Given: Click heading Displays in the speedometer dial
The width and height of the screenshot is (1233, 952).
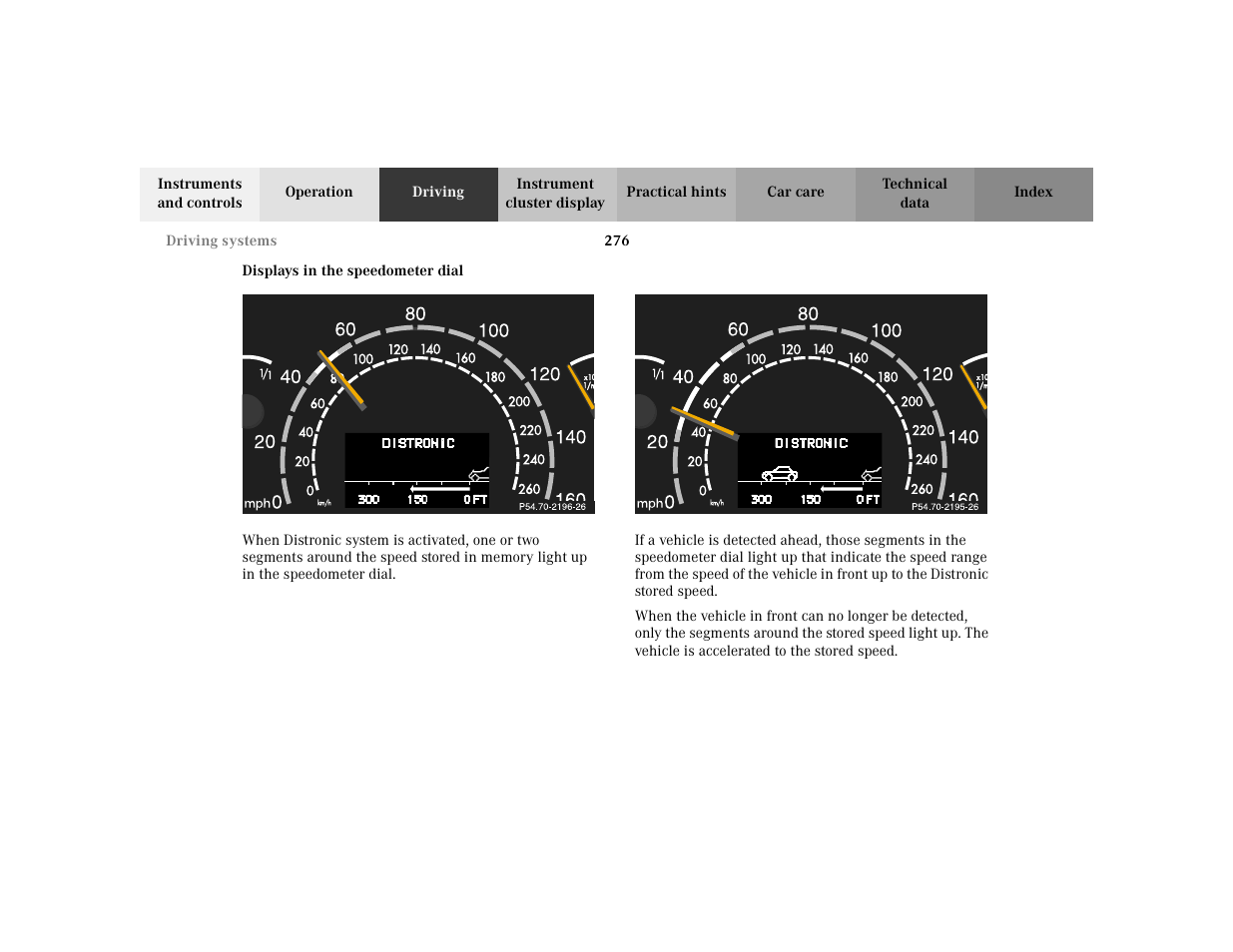Looking at the screenshot, I should tap(352, 270).
